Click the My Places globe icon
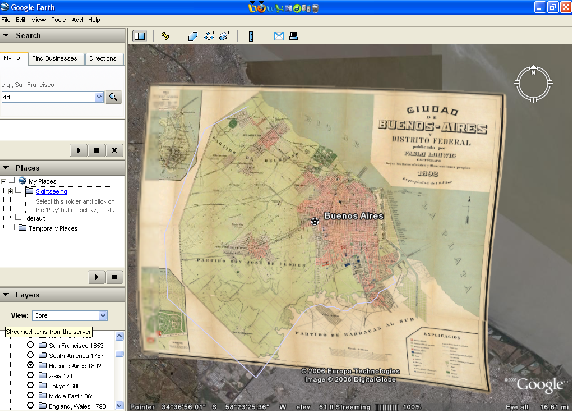 click(23, 181)
